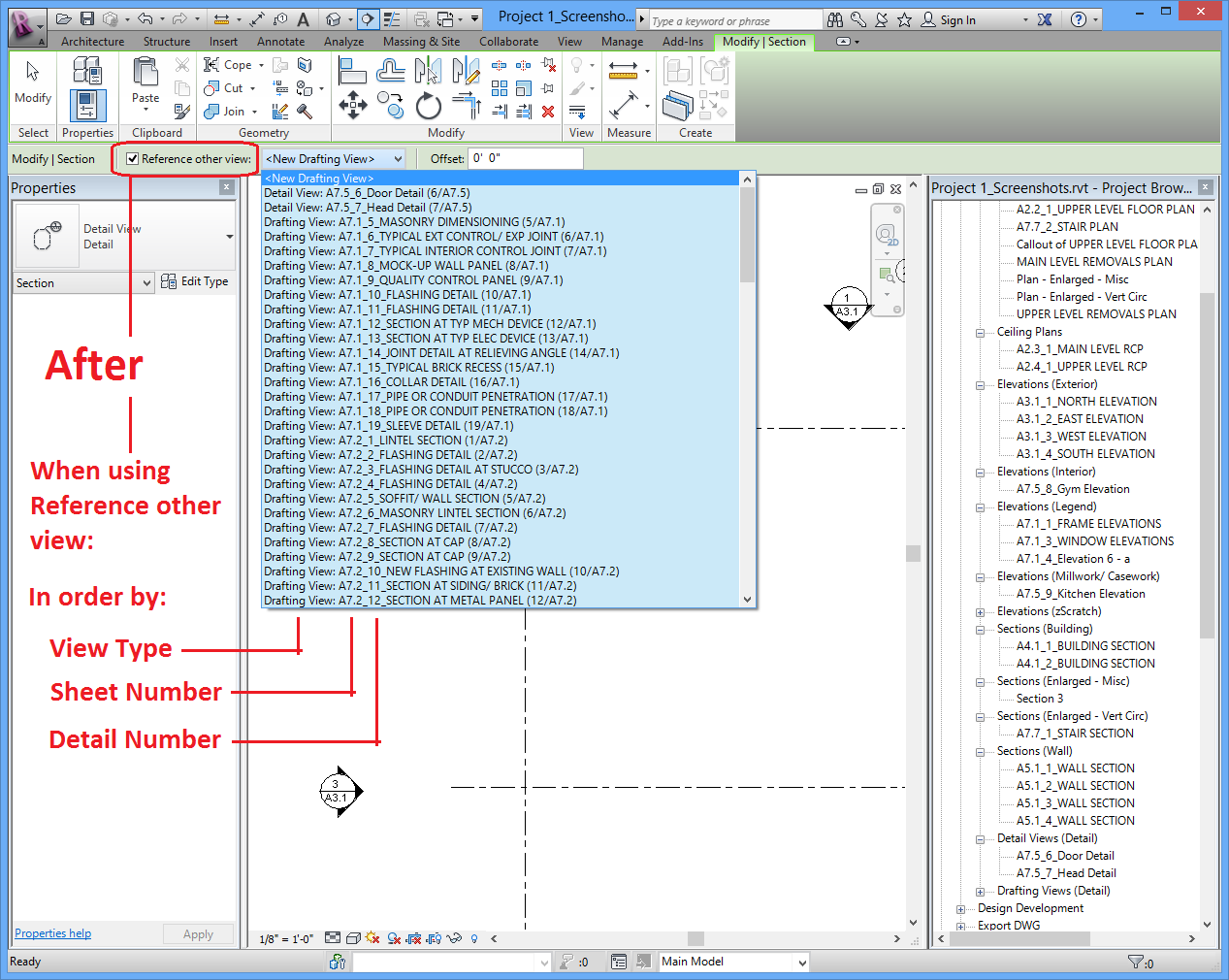The width and height of the screenshot is (1229, 980).
Task: Select the Align tool
Action: click(x=352, y=71)
